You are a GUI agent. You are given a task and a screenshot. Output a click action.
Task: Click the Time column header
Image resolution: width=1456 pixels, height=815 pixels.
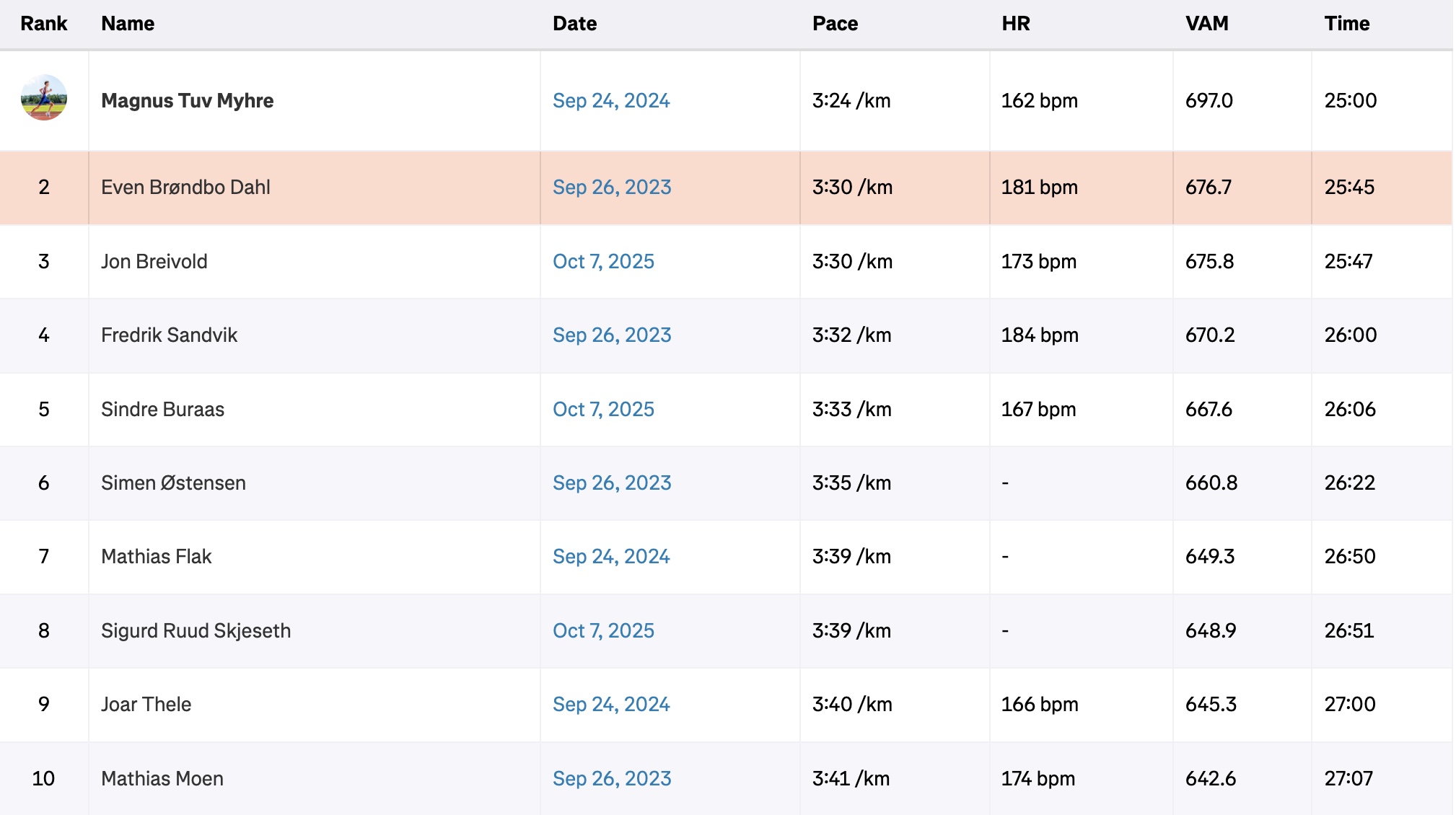pos(1346,24)
